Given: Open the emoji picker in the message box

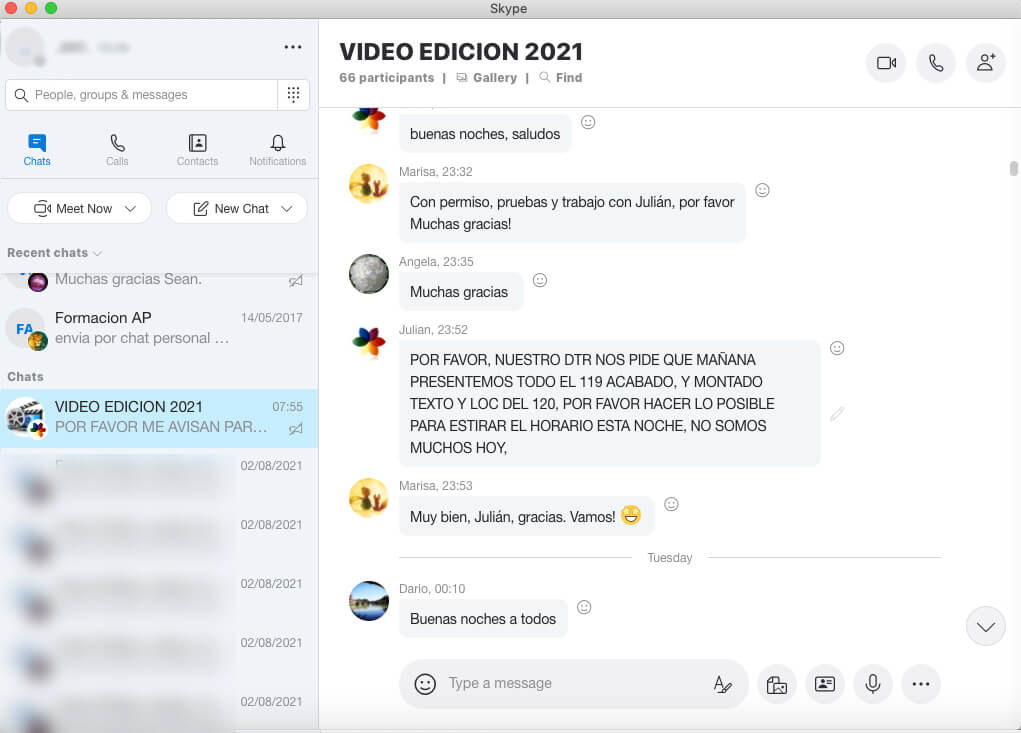Looking at the screenshot, I should (425, 684).
